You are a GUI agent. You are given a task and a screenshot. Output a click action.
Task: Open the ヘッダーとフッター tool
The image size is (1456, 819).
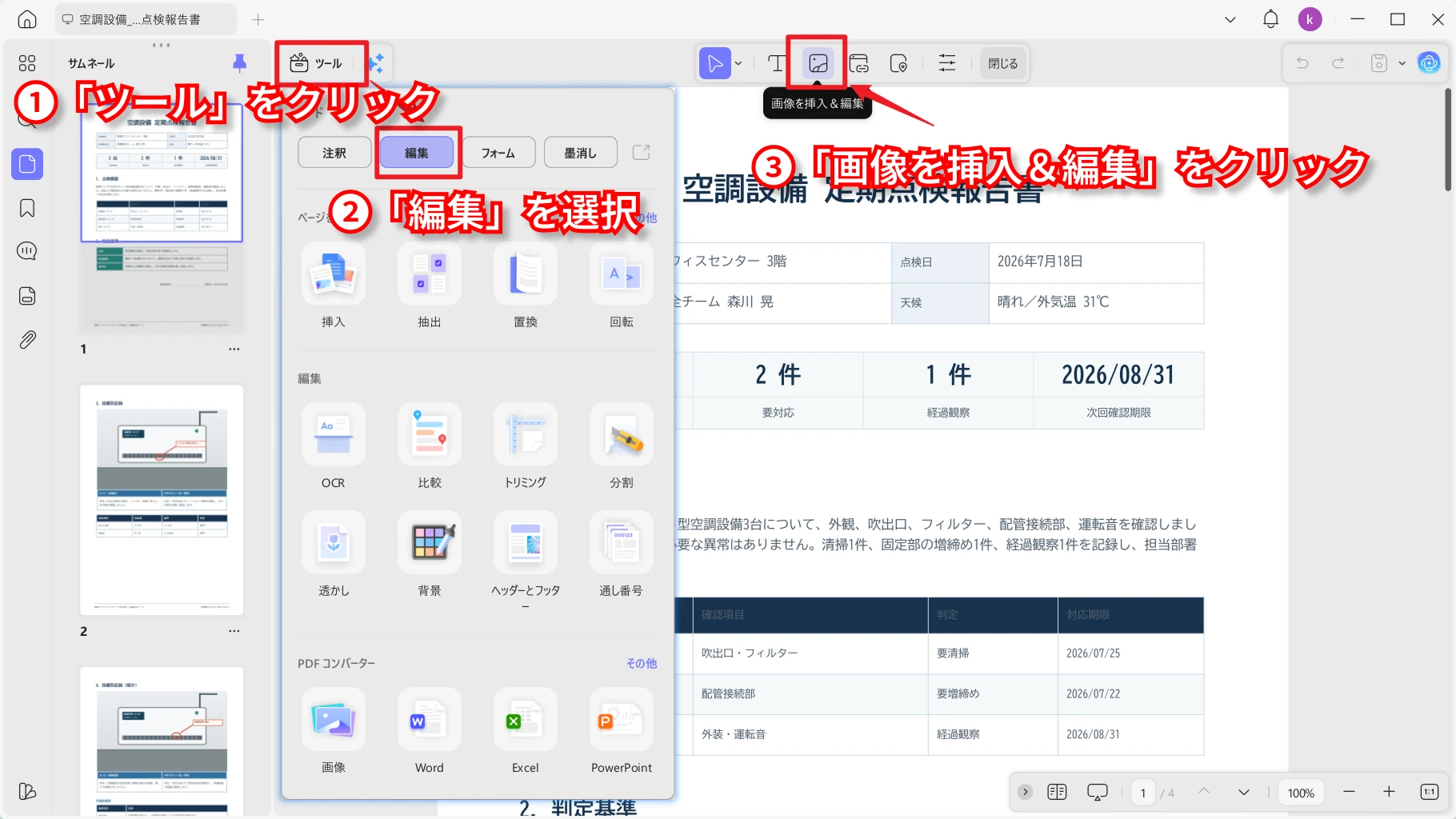pos(526,560)
